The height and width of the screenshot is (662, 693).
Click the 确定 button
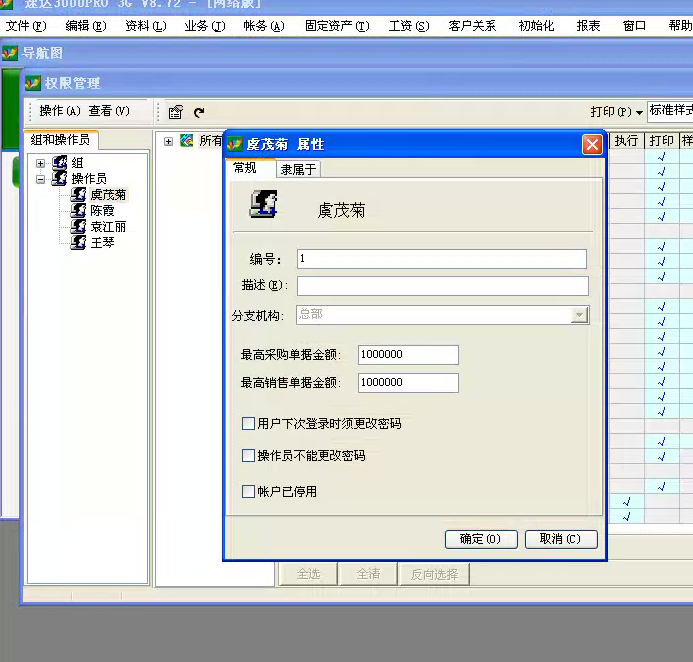click(481, 539)
